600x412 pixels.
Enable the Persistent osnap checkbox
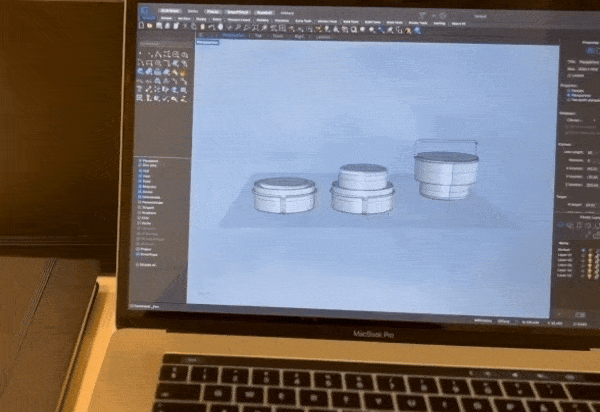tap(140, 161)
